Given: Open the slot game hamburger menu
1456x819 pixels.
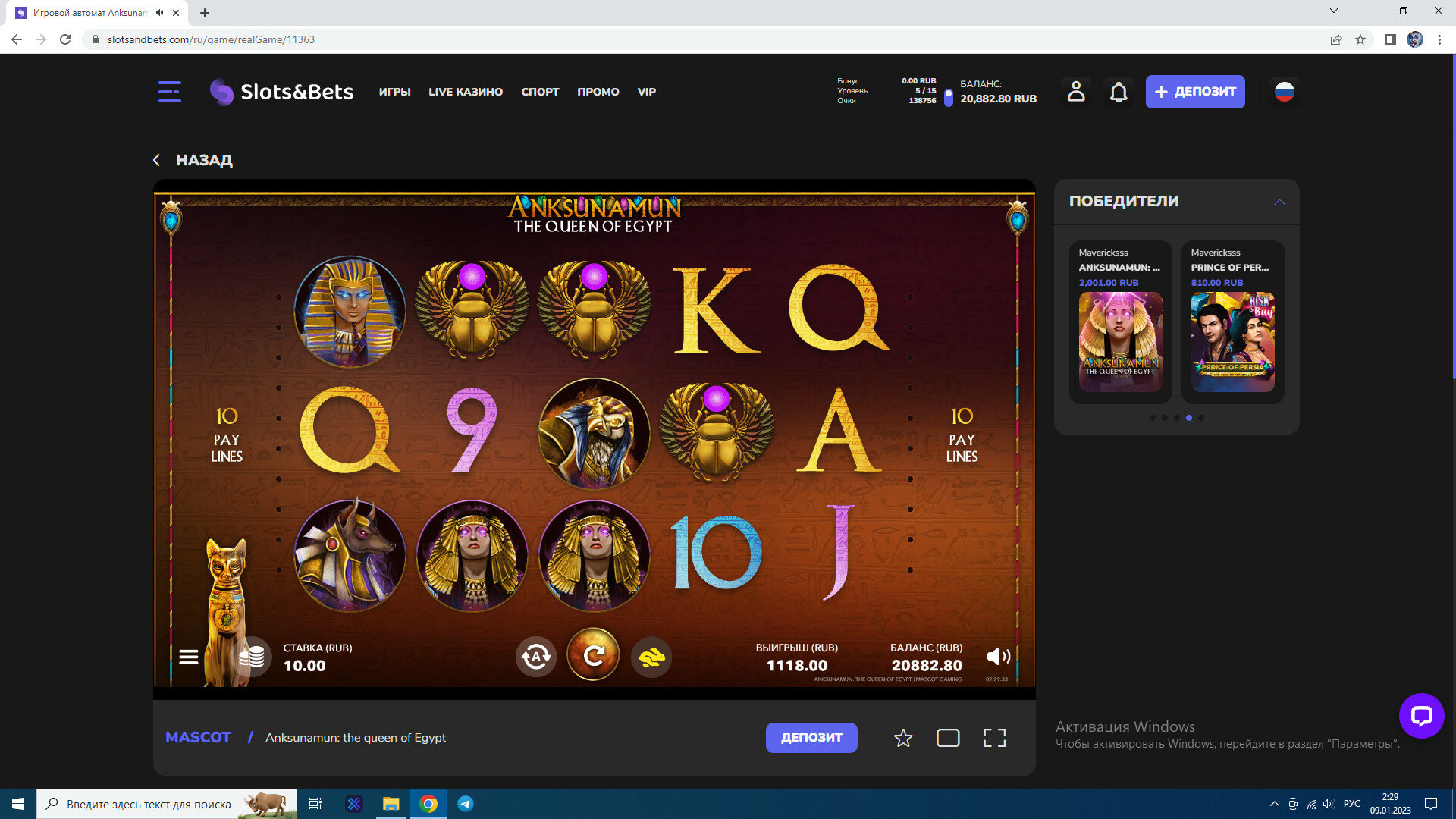Looking at the screenshot, I should tap(189, 657).
